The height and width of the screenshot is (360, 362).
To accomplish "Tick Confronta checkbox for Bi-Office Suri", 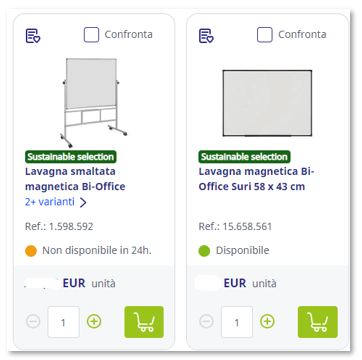I will (265, 35).
